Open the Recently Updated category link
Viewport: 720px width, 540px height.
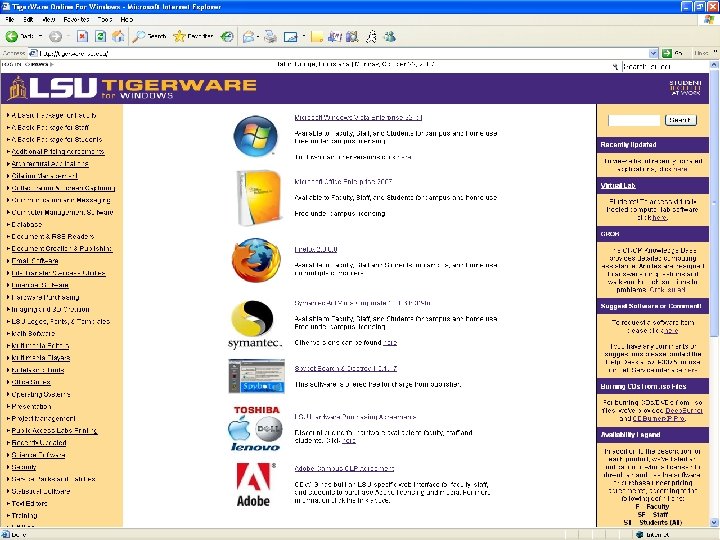[39, 443]
